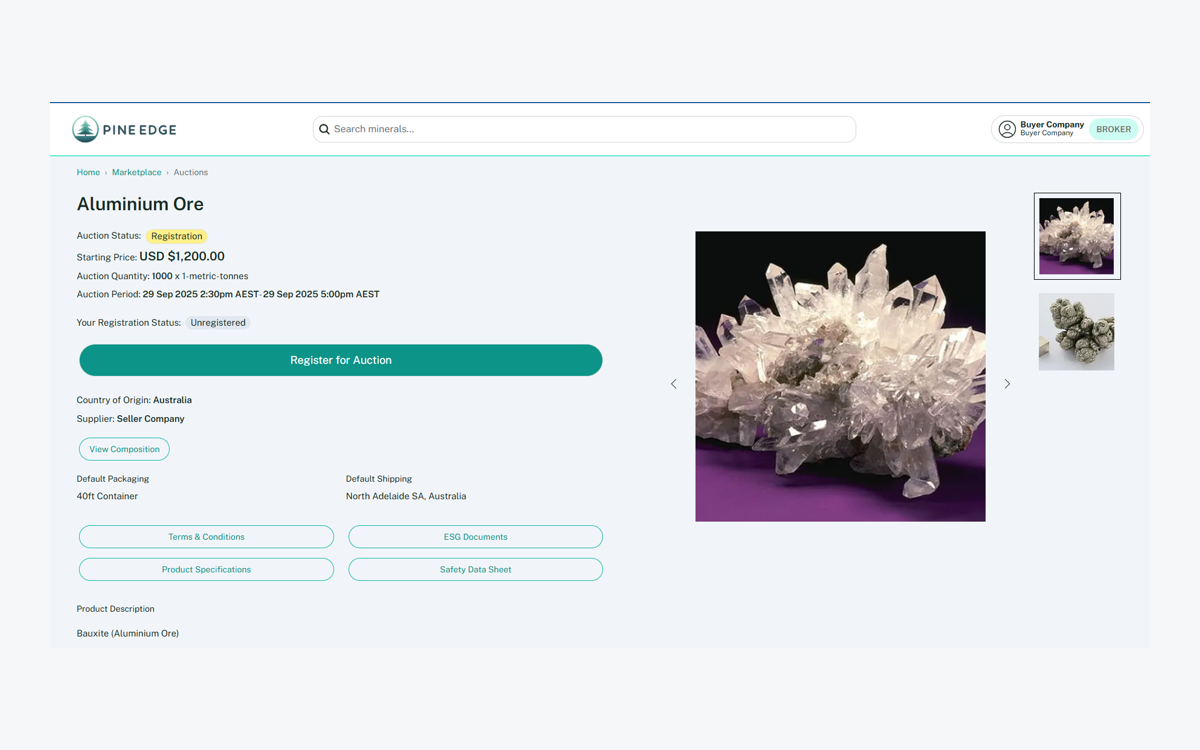Open the ESG Documents
The width and height of the screenshot is (1200, 750).
(x=475, y=537)
